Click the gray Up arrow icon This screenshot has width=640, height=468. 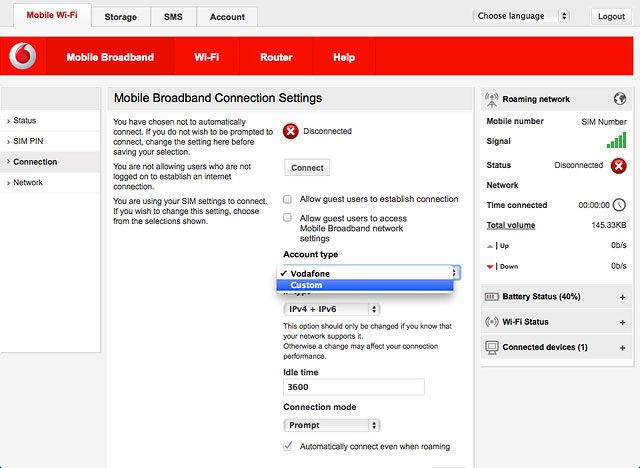(490, 246)
